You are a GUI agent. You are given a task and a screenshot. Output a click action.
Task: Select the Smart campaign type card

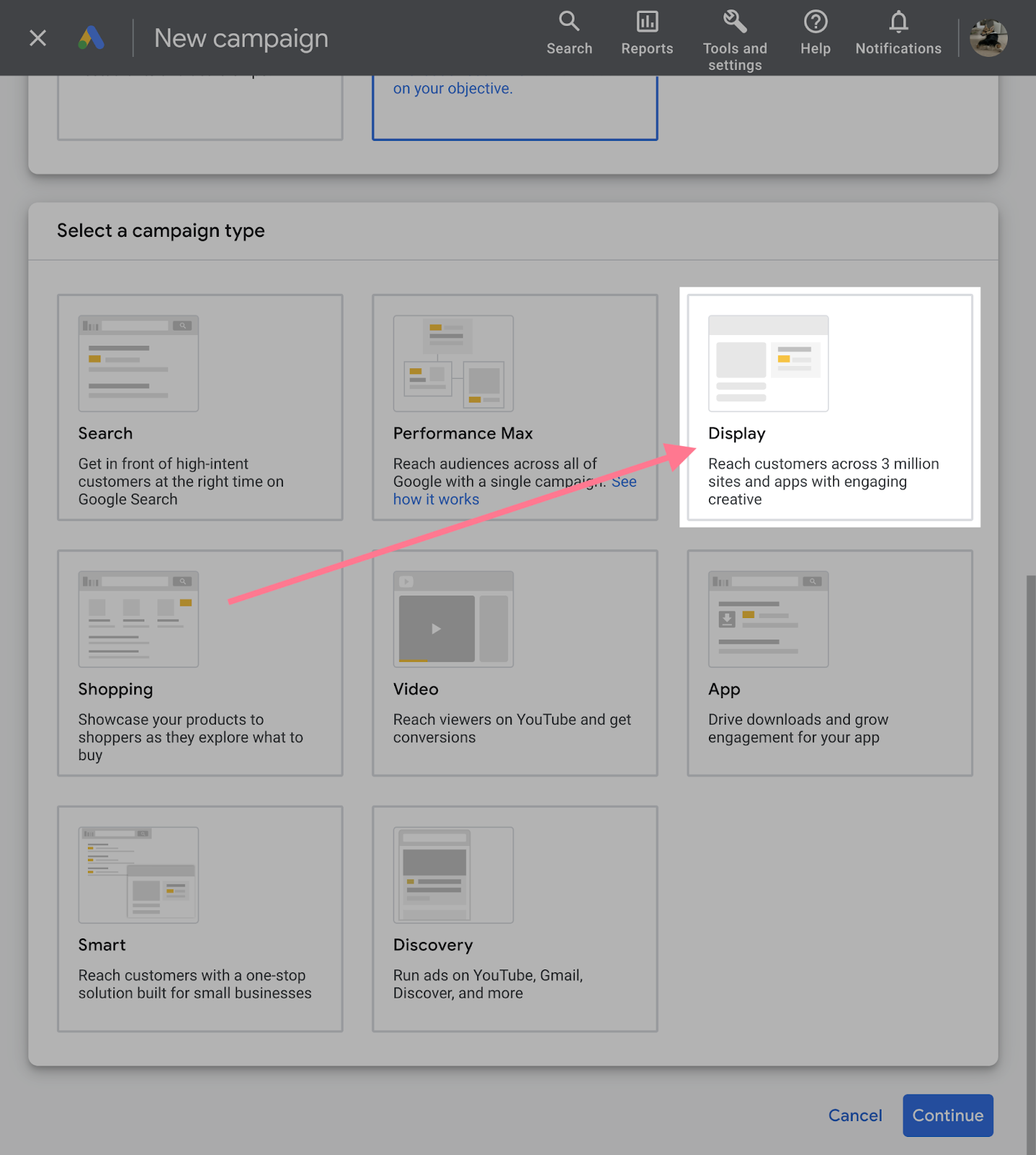pyautogui.click(x=200, y=918)
